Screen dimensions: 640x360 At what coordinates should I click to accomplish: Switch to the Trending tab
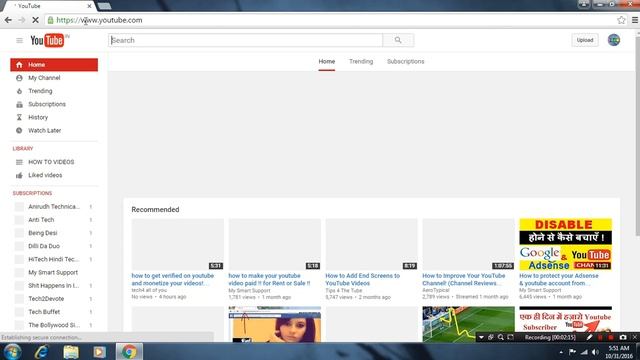point(361,62)
